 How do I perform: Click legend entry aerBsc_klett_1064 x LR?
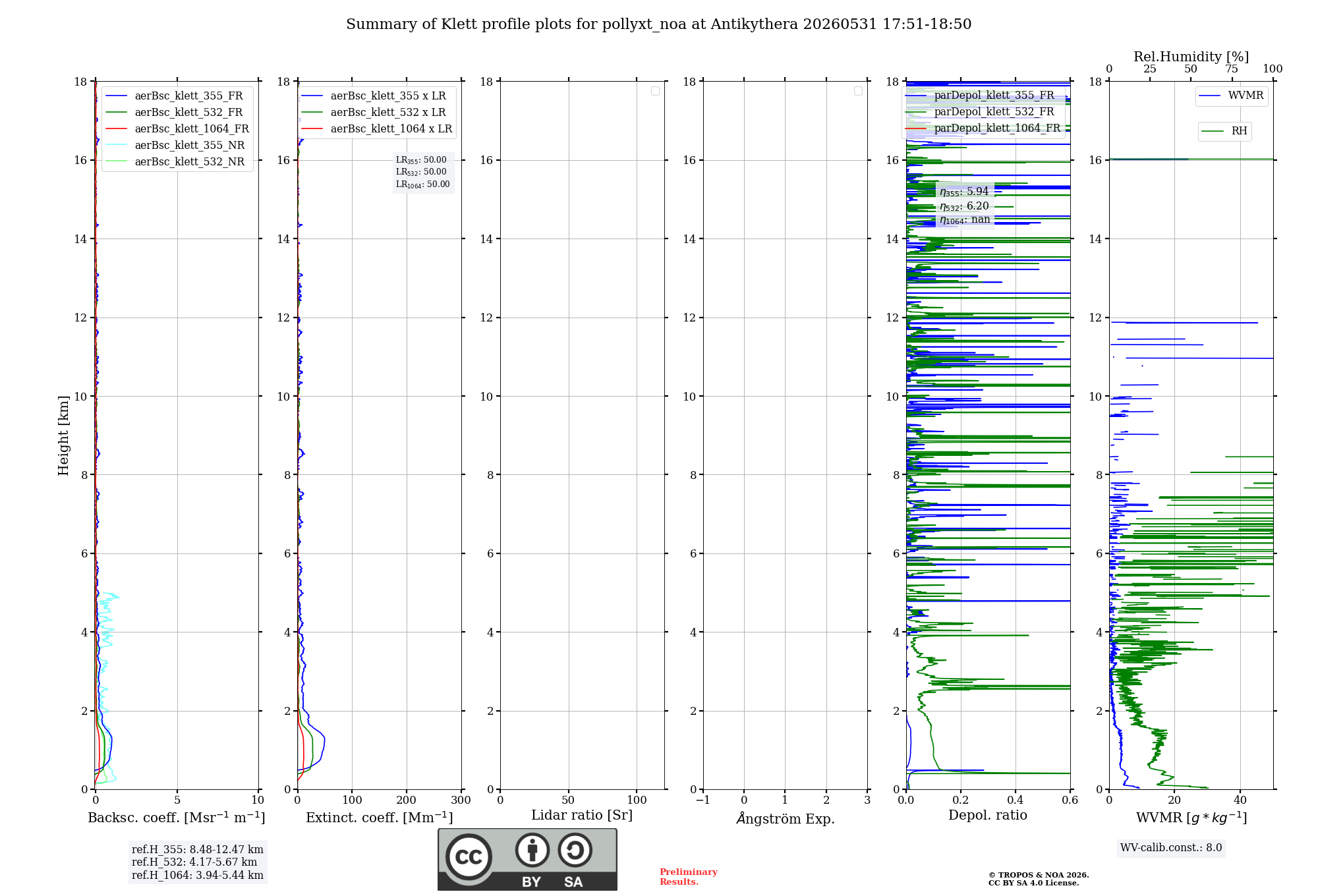pos(377,129)
